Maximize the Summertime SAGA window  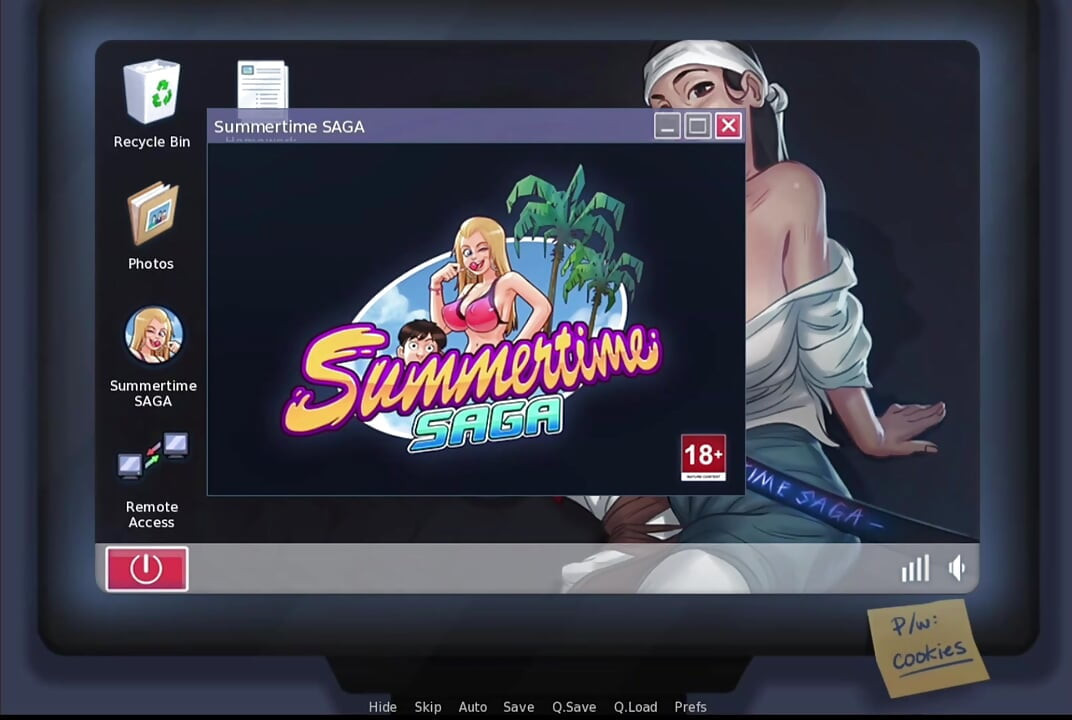(697, 126)
